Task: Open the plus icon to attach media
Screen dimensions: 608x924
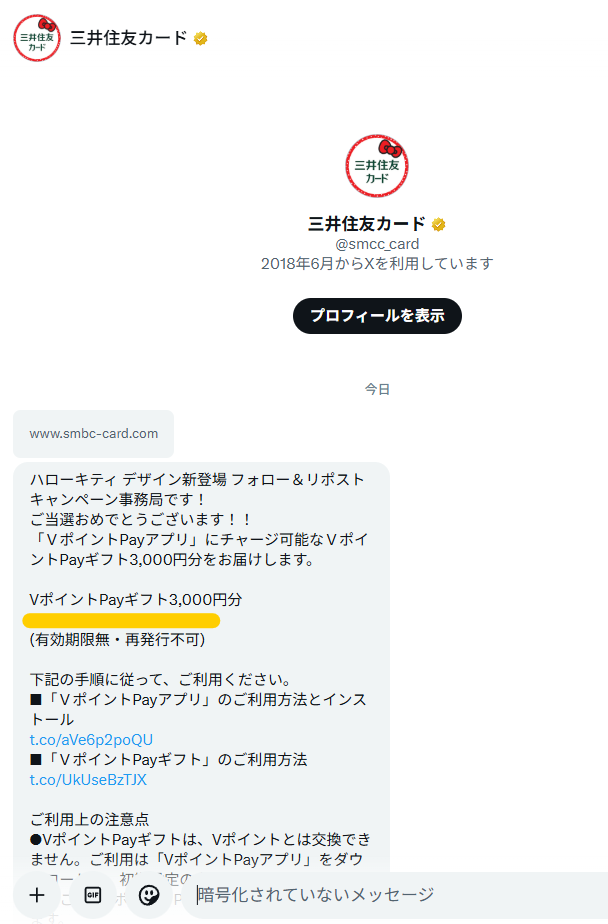Action: tap(37, 895)
